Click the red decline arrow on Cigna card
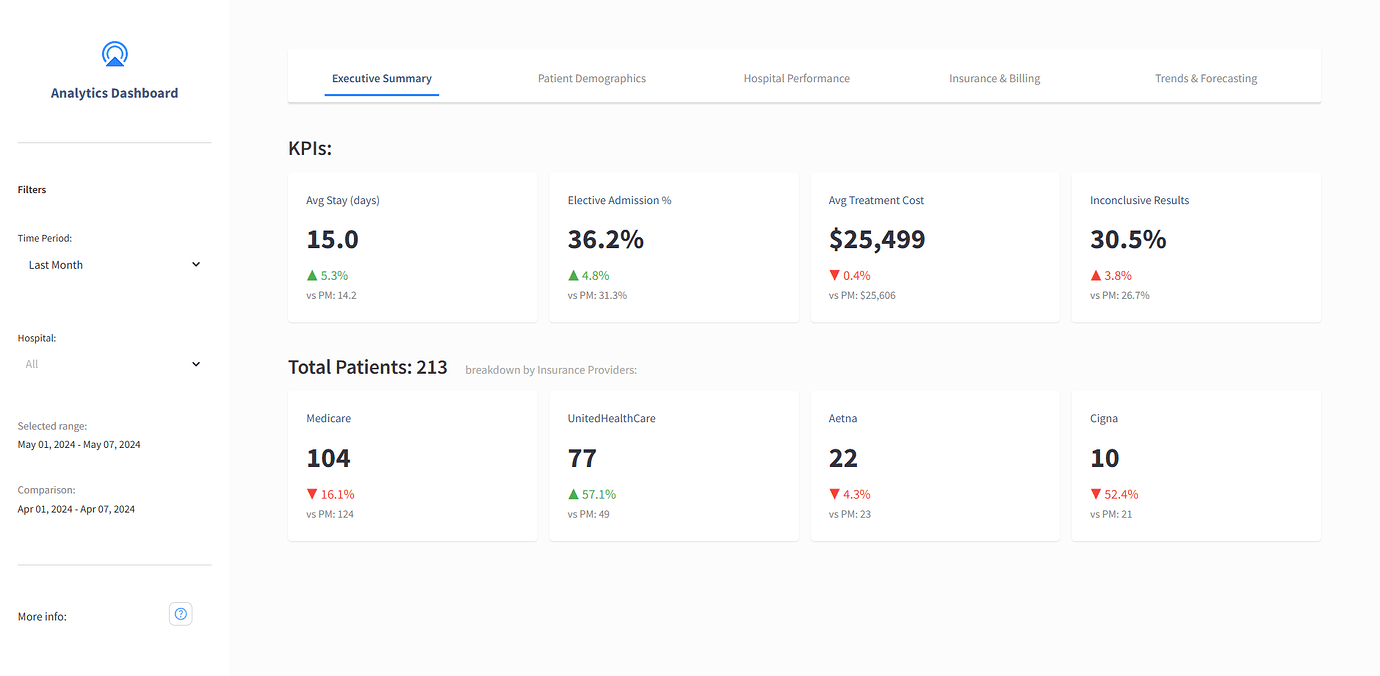Screen dimensions: 1380x676 pos(1097,493)
